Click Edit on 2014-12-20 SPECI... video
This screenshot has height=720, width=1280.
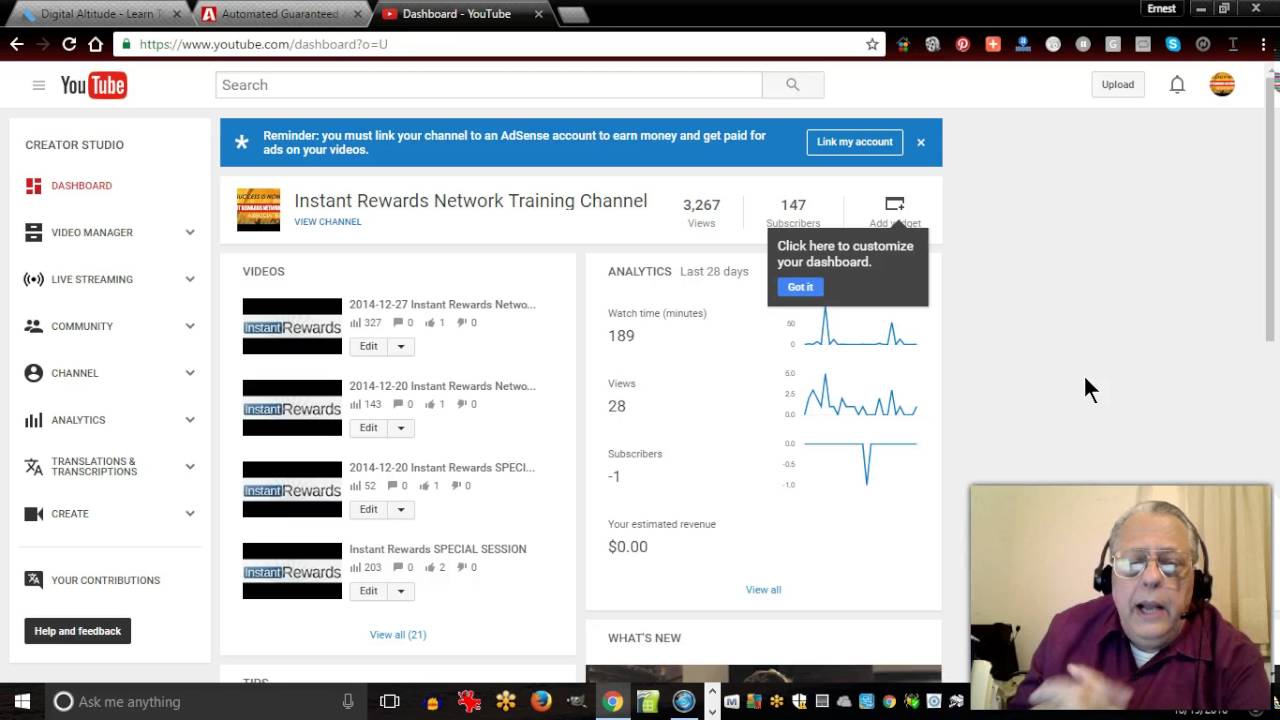(x=369, y=509)
